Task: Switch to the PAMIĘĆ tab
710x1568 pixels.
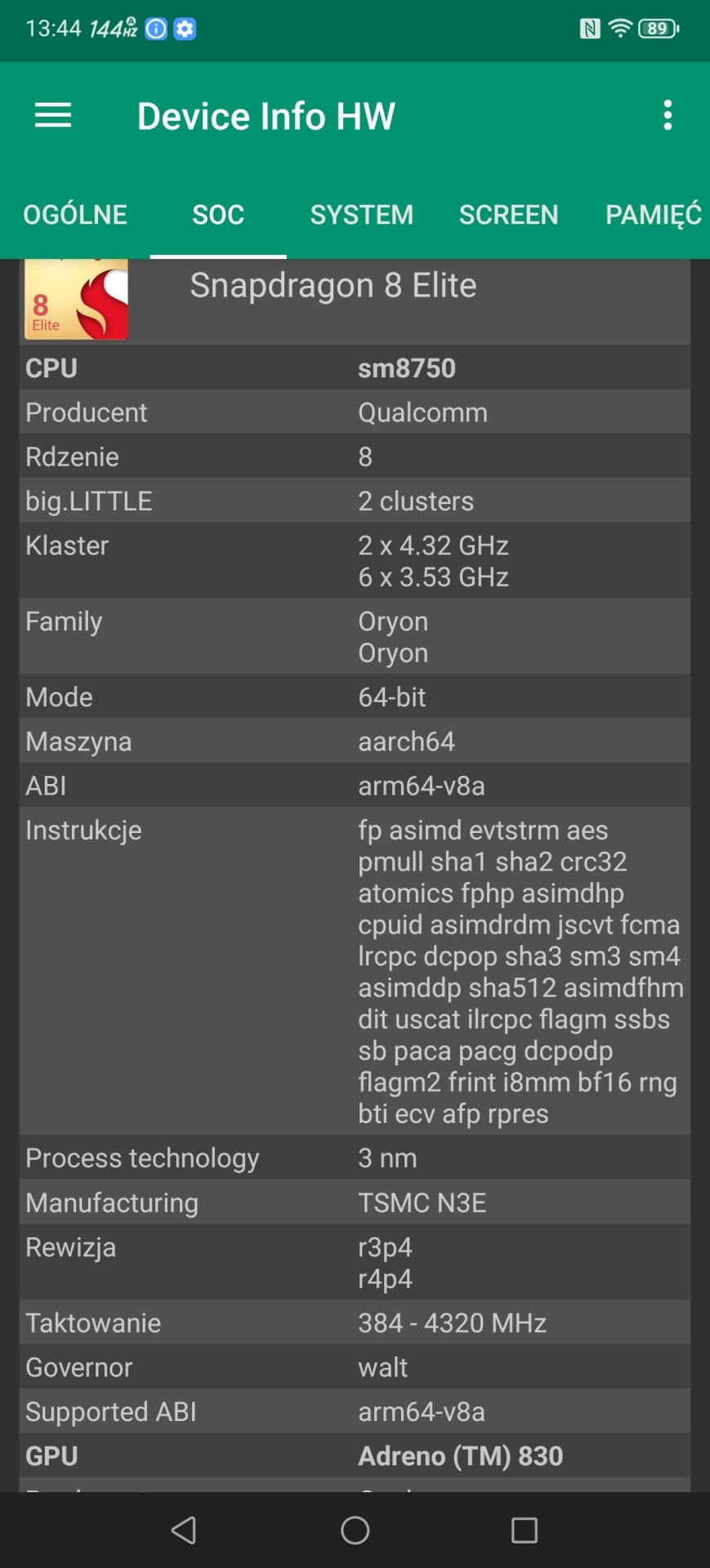Action: coord(653,215)
